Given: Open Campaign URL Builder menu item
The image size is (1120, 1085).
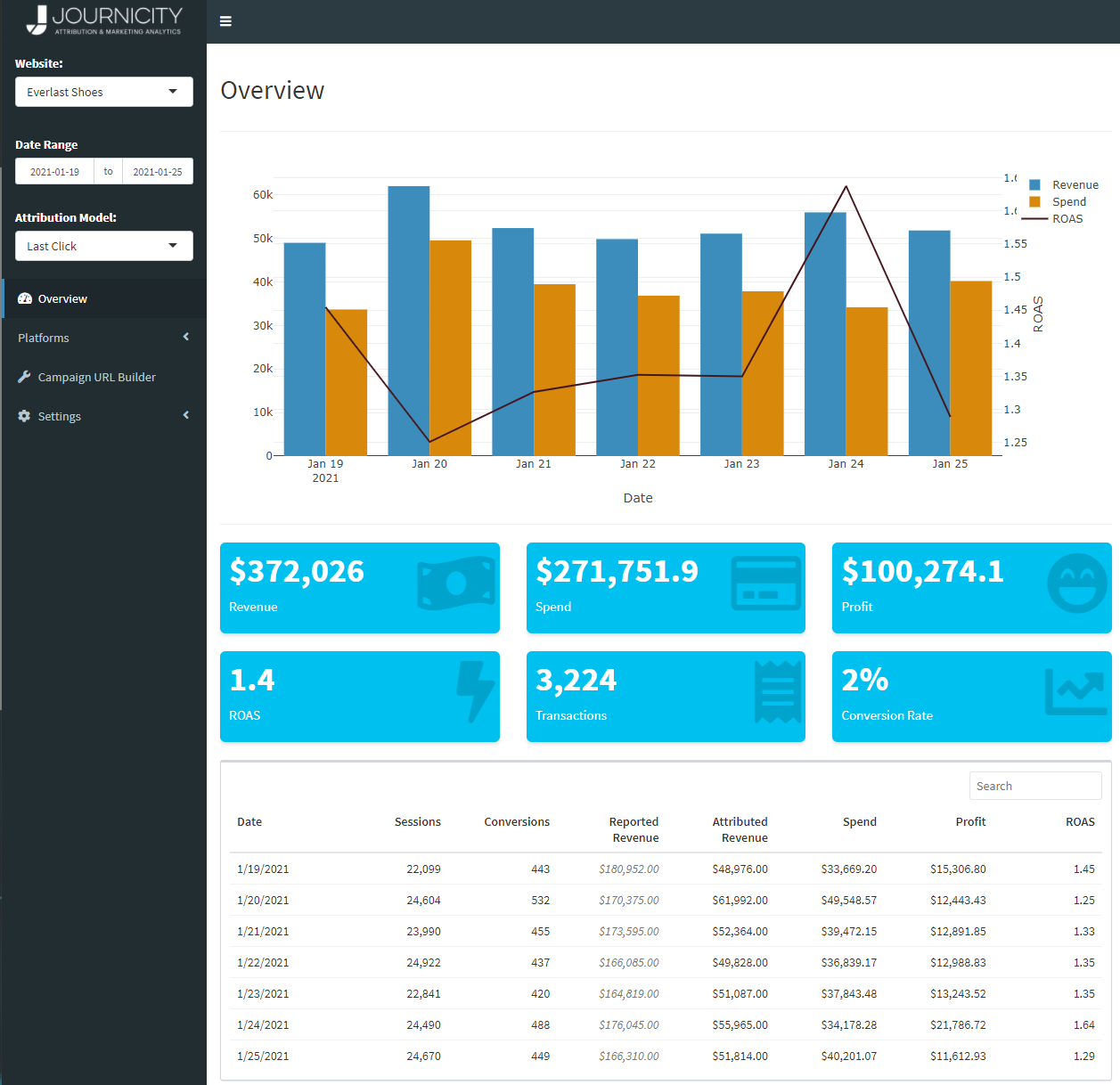Looking at the screenshot, I should tap(104, 377).
